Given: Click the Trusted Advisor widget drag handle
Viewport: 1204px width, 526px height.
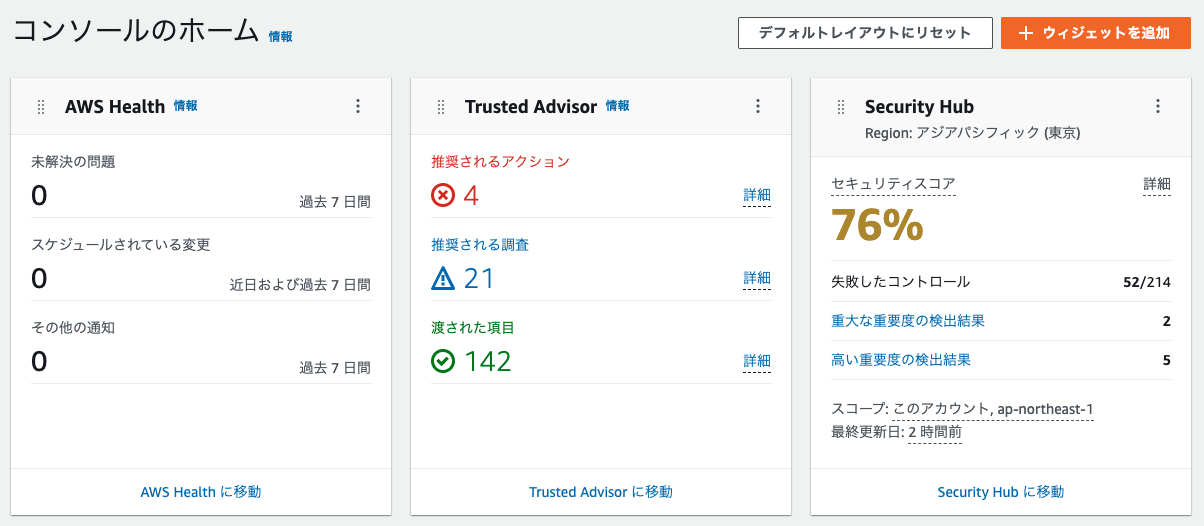Looking at the screenshot, I should point(441,107).
